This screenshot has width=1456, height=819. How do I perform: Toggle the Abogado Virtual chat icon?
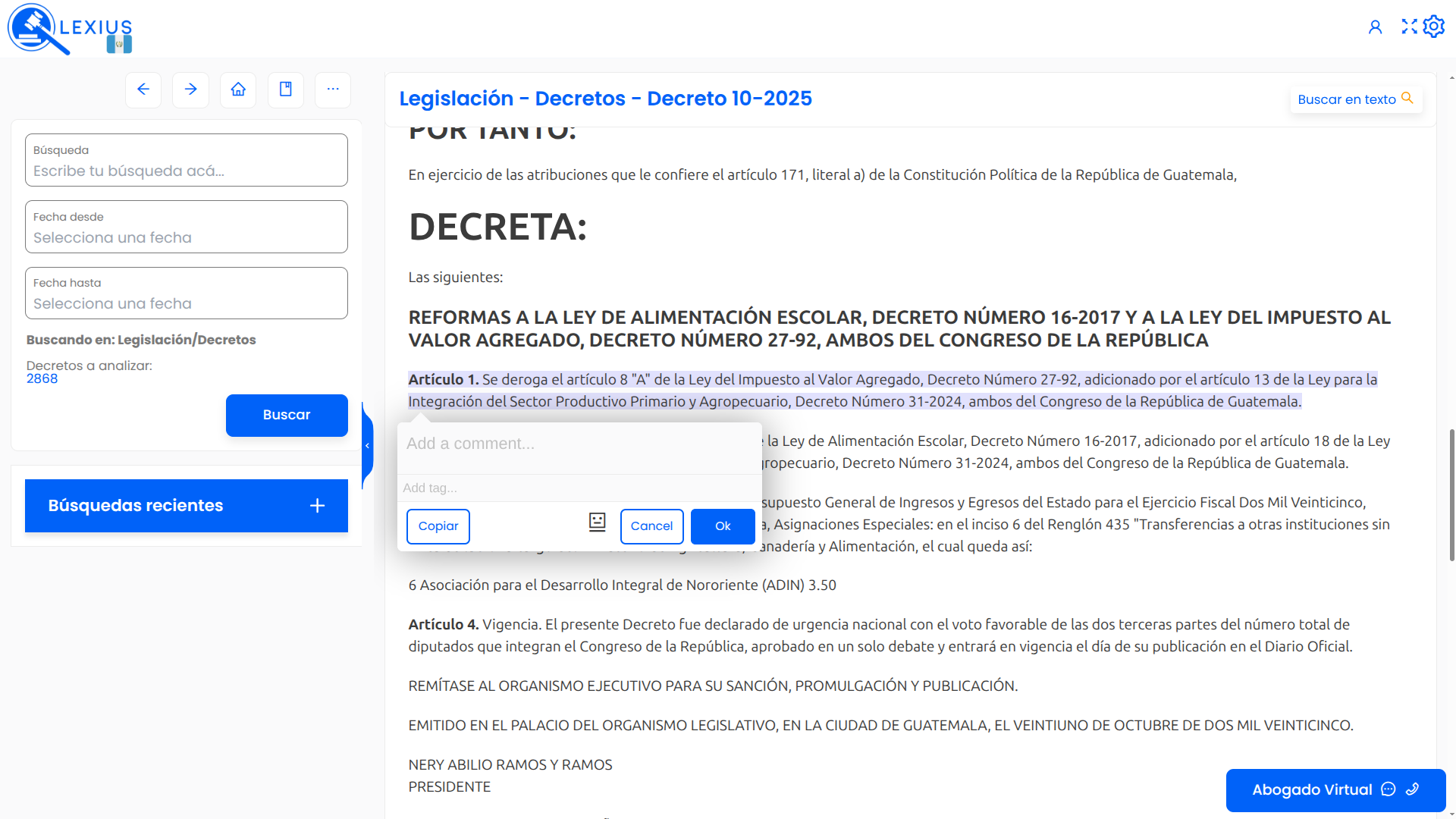(x=1389, y=789)
